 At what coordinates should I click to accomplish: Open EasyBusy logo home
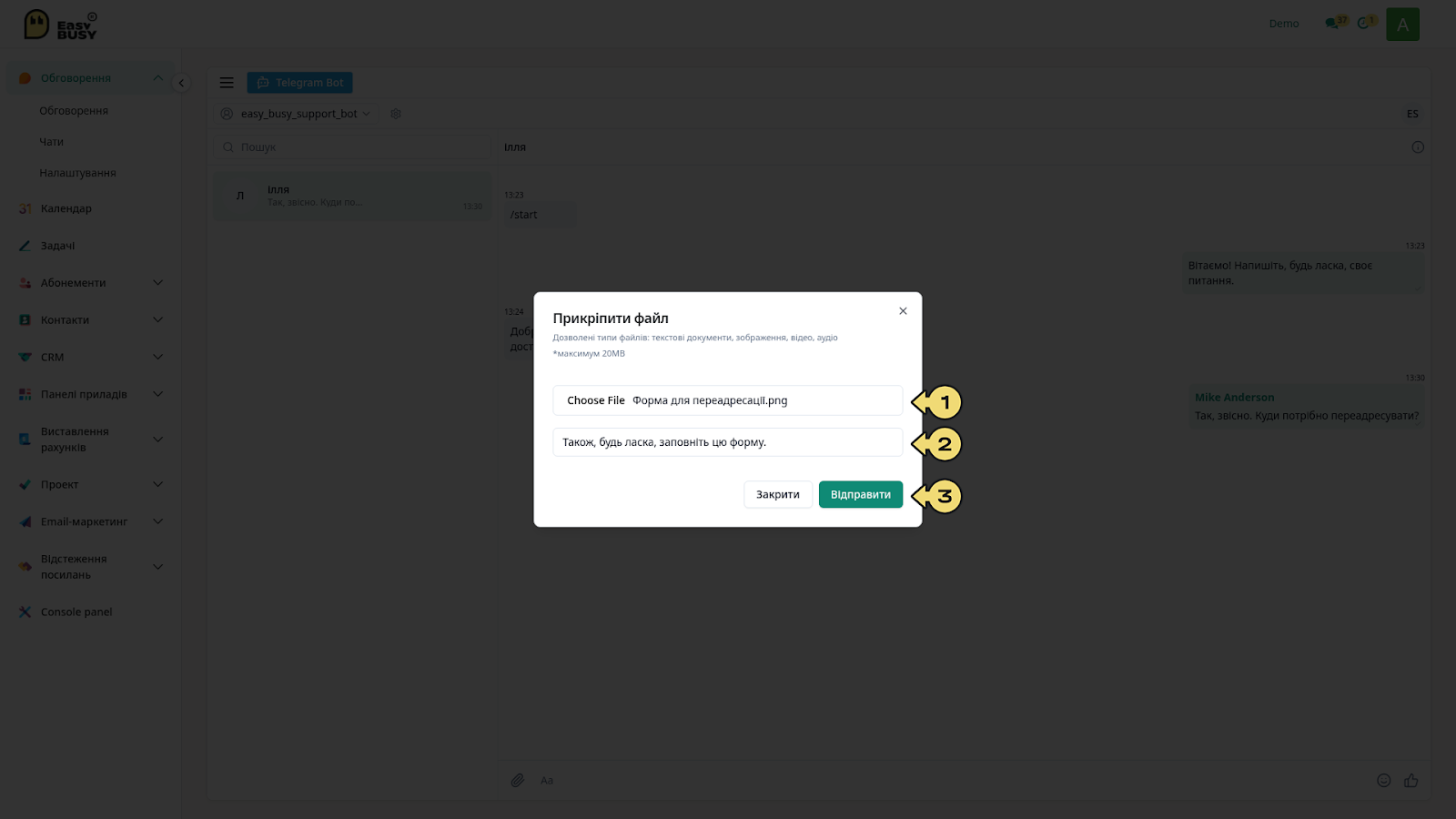[x=60, y=25]
